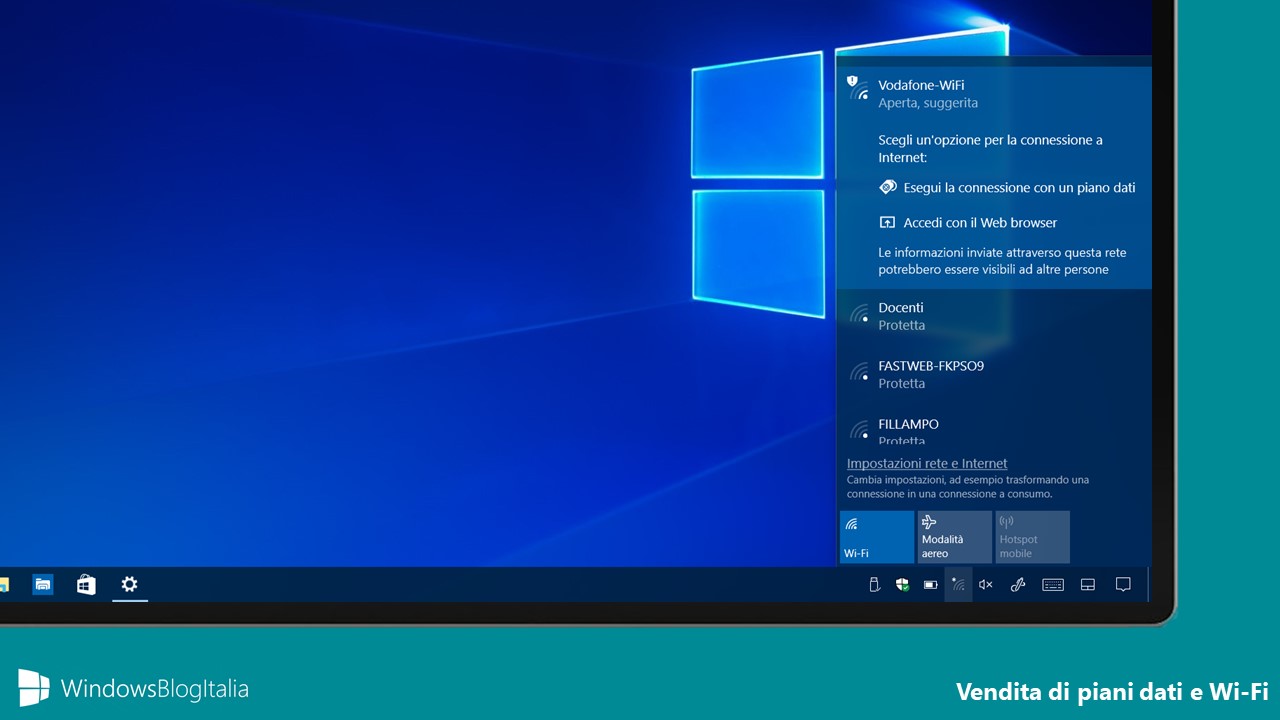Open Windows Ink Workspace pen icon

[1018, 585]
